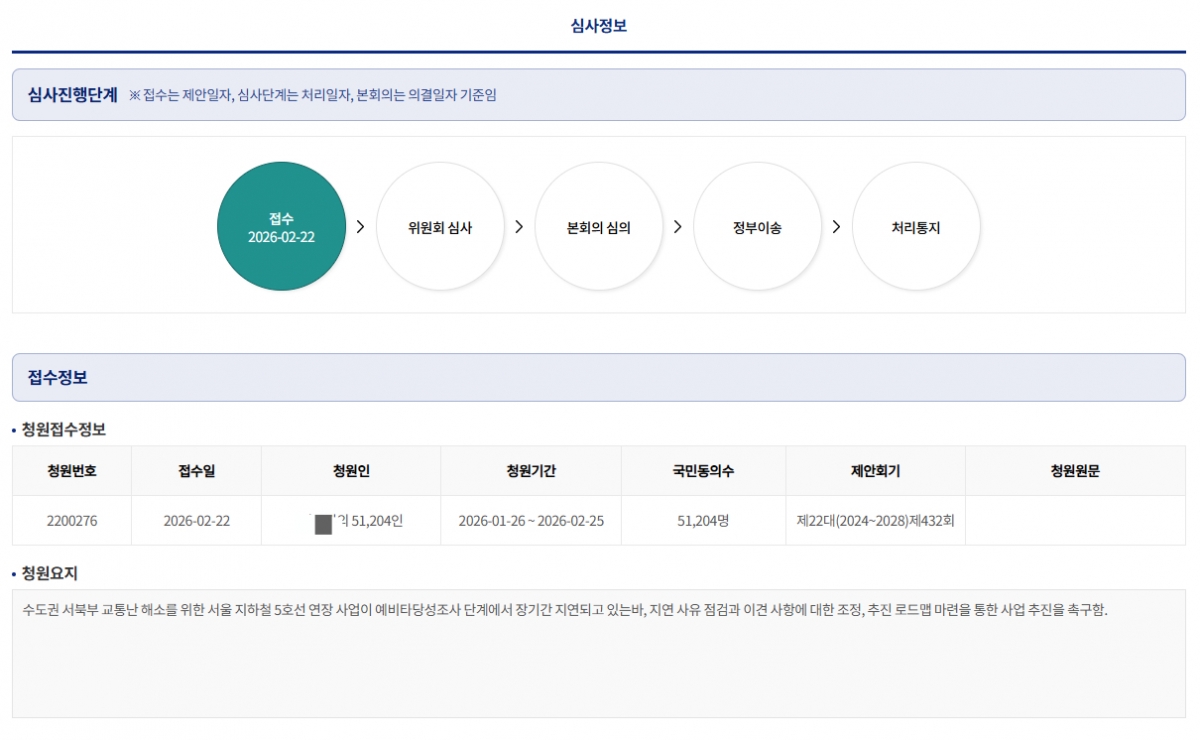
Task: Click the 청원번호 column header
Action: [x=72, y=471]
